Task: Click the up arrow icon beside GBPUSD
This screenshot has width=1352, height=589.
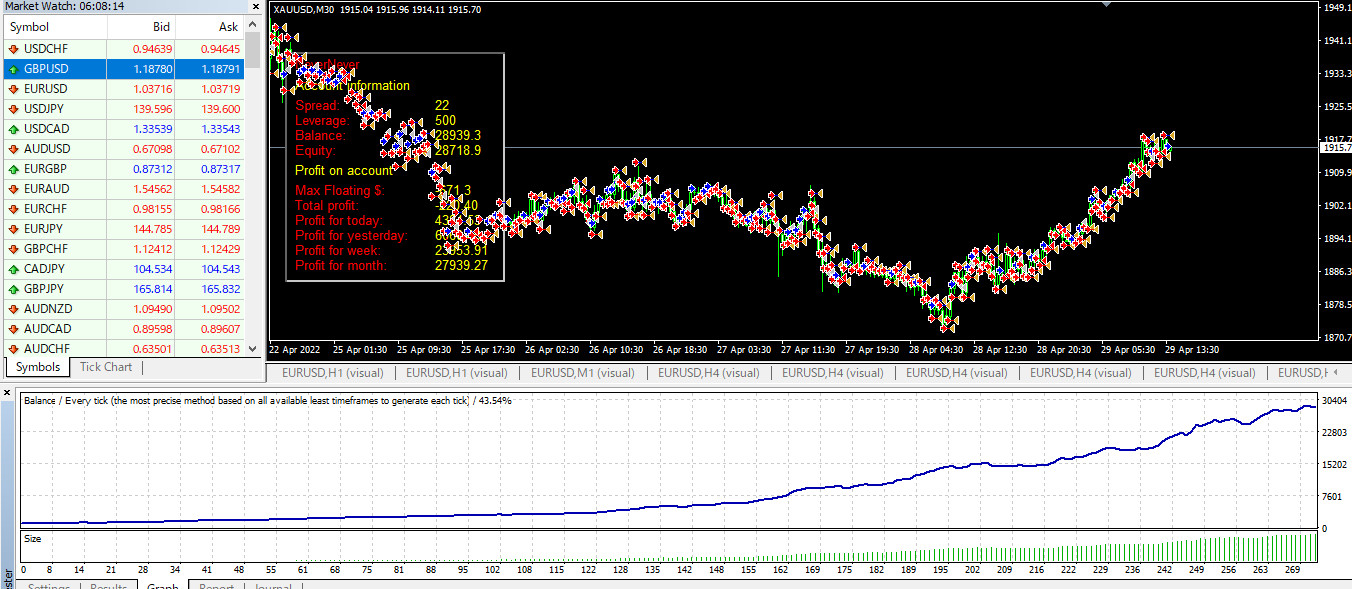Action: point(14,69)
